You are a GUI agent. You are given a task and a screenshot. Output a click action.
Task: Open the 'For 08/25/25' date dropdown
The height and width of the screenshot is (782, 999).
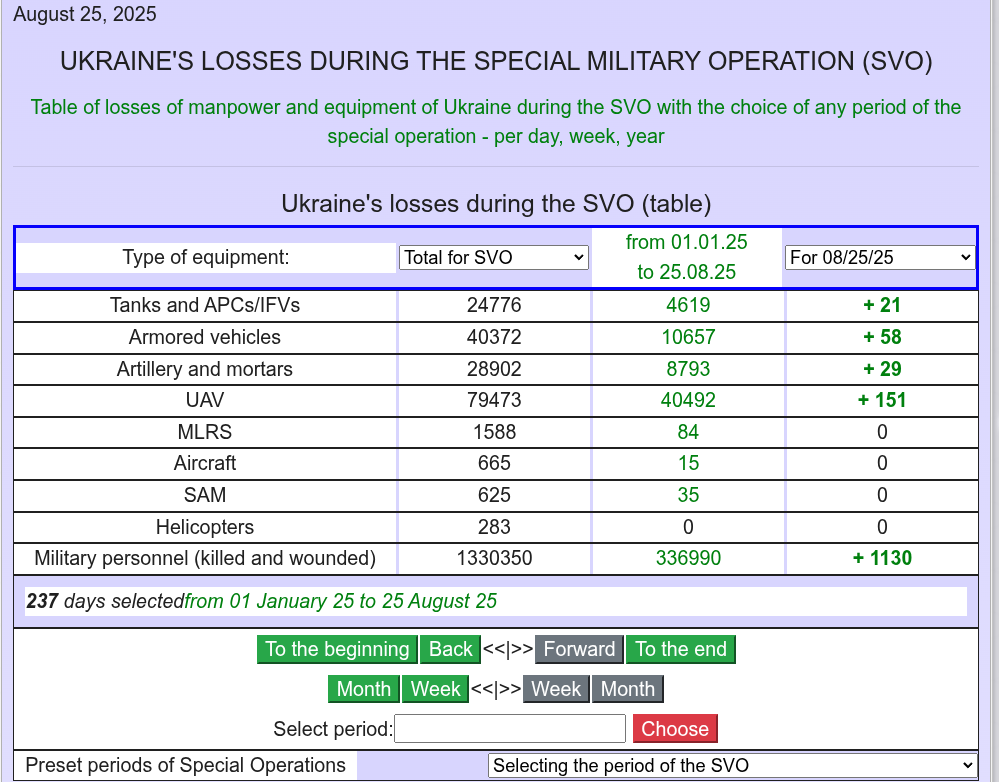pyautogui.click(x=880, y=257)
